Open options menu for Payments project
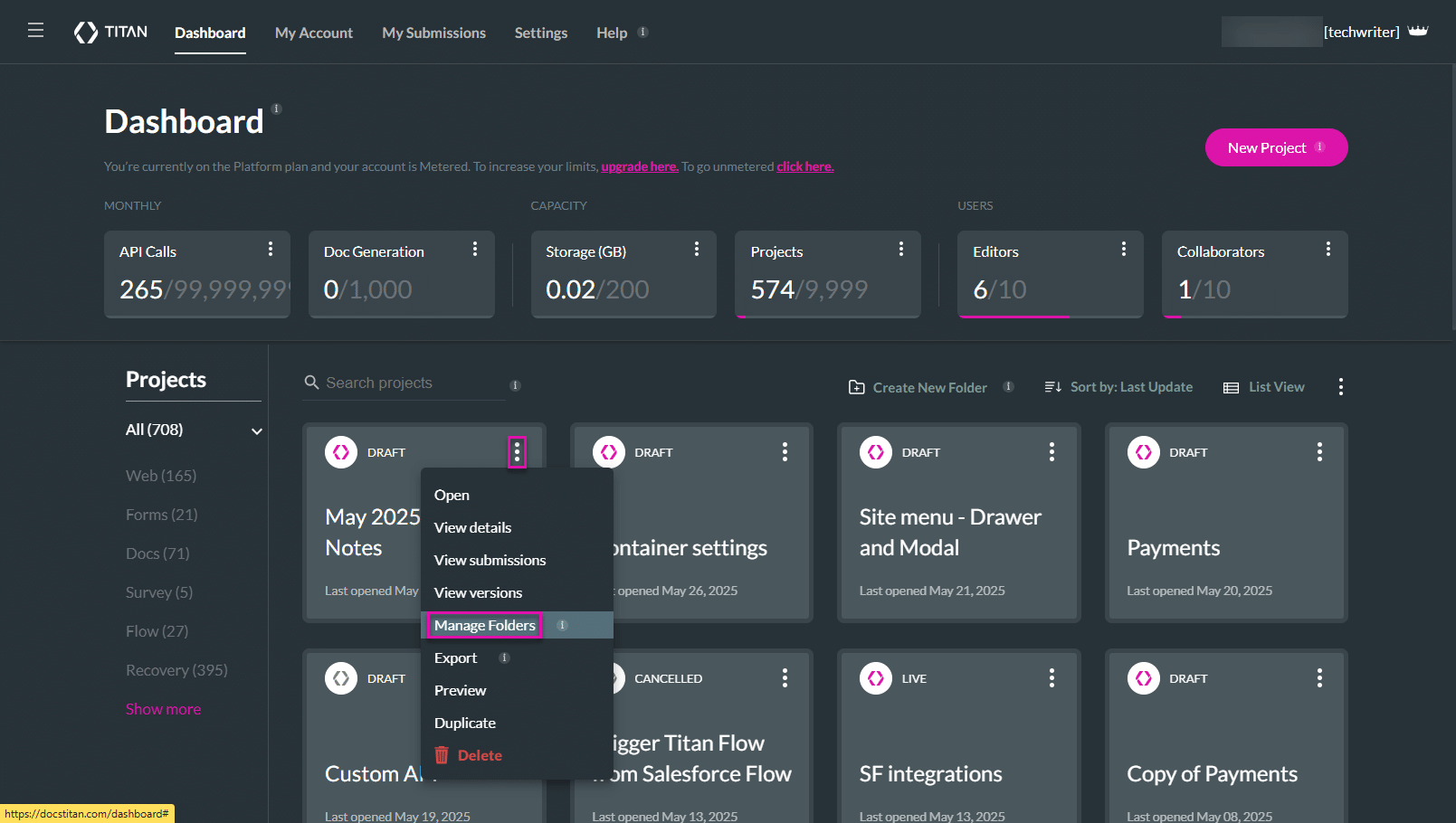1456x823 pixels. (1318, 451)
